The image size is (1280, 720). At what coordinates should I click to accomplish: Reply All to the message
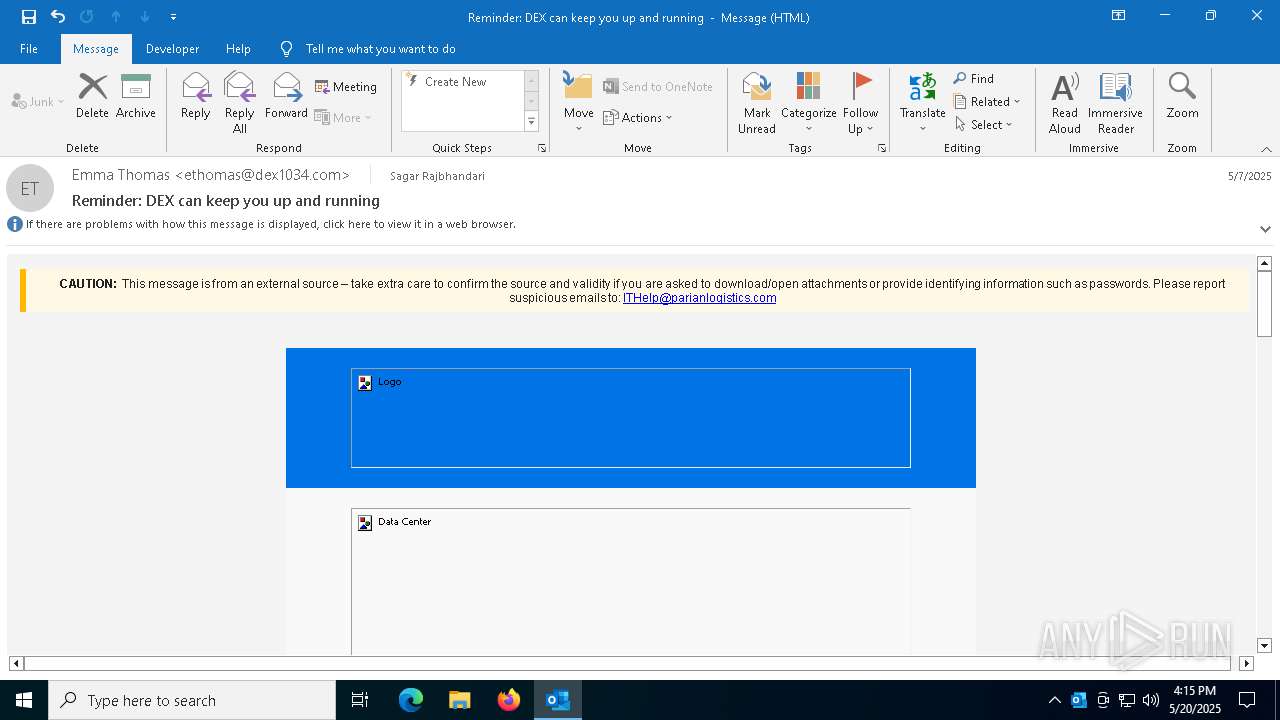(x=240, y=103)
